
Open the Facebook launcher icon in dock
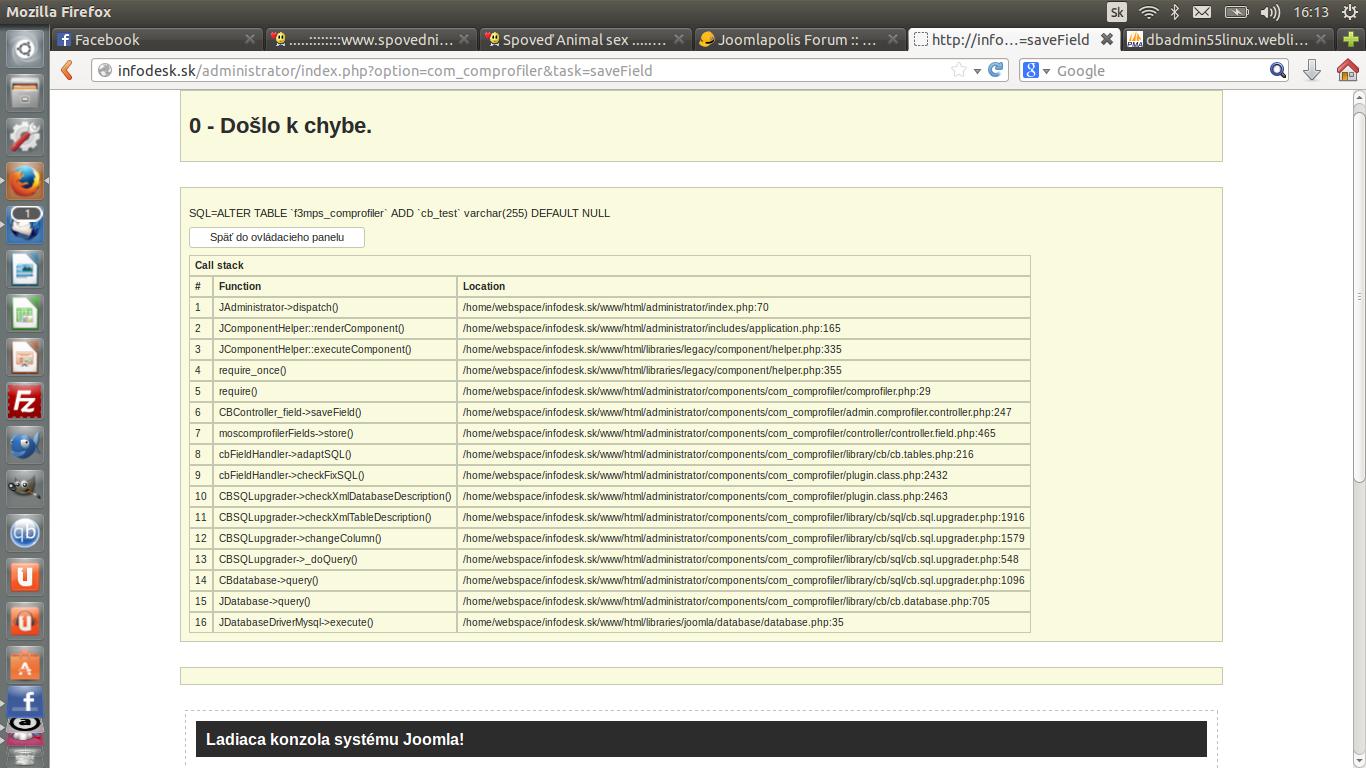[25, 703]
